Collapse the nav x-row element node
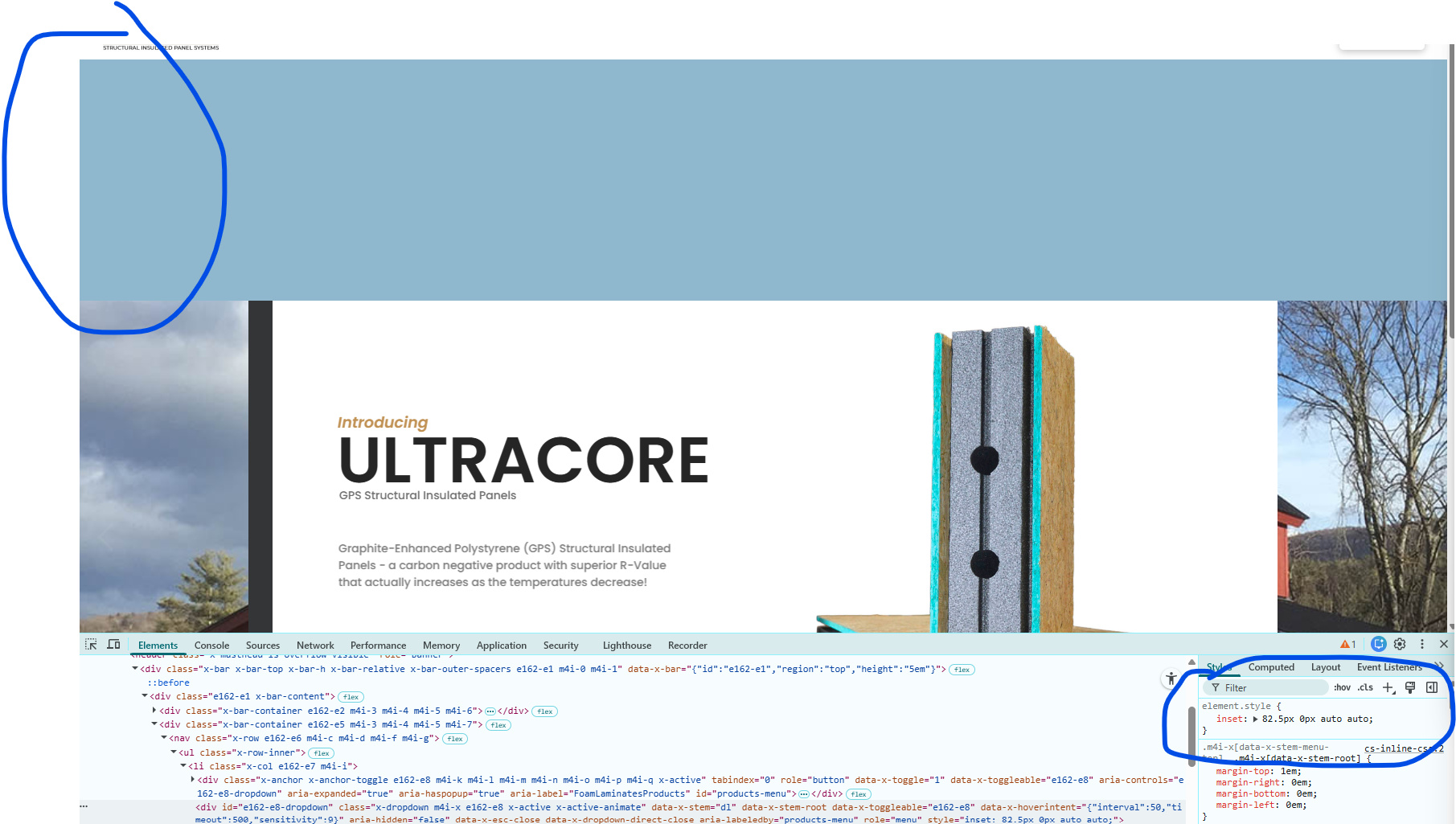 tap(164, 738)
